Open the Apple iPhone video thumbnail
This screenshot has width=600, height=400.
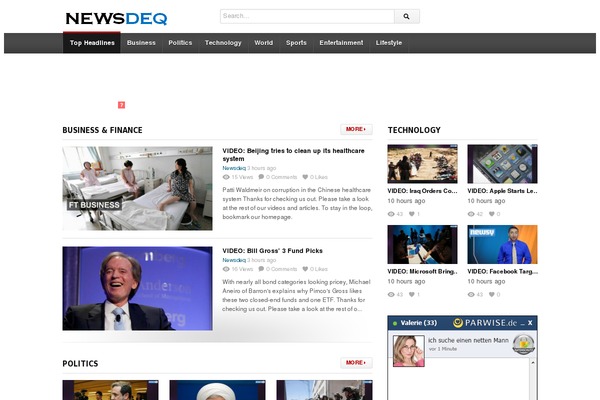pyautogui.click(x=502, y=164)
